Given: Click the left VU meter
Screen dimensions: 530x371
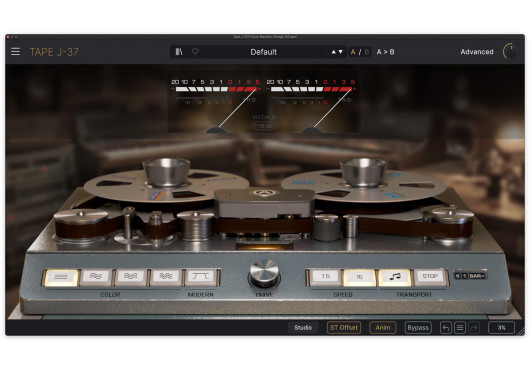Looking at the screenshot, I should (x=216, y=105).
